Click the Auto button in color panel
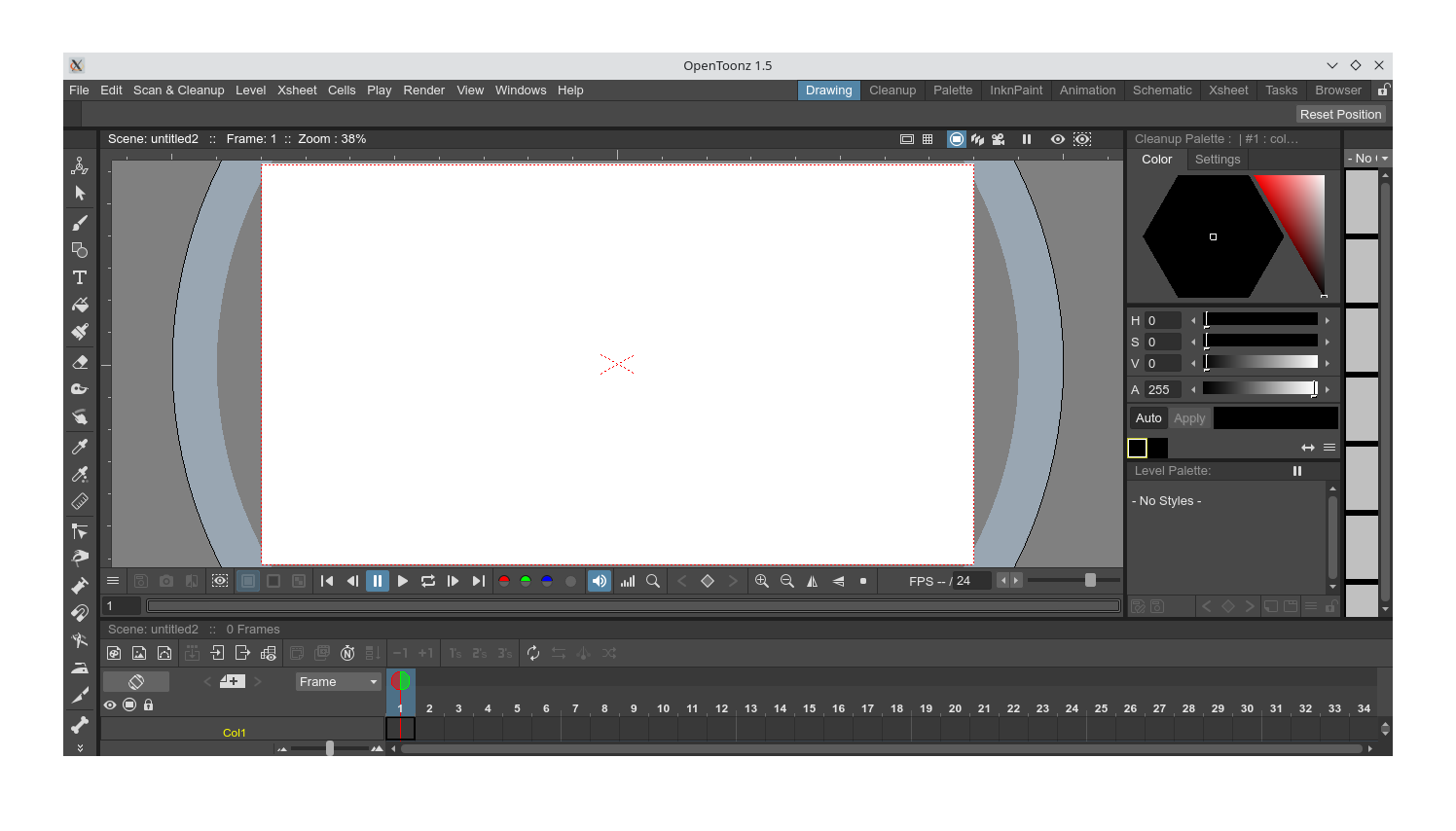Screen dimensions: 1456x831 (1148, 418)
